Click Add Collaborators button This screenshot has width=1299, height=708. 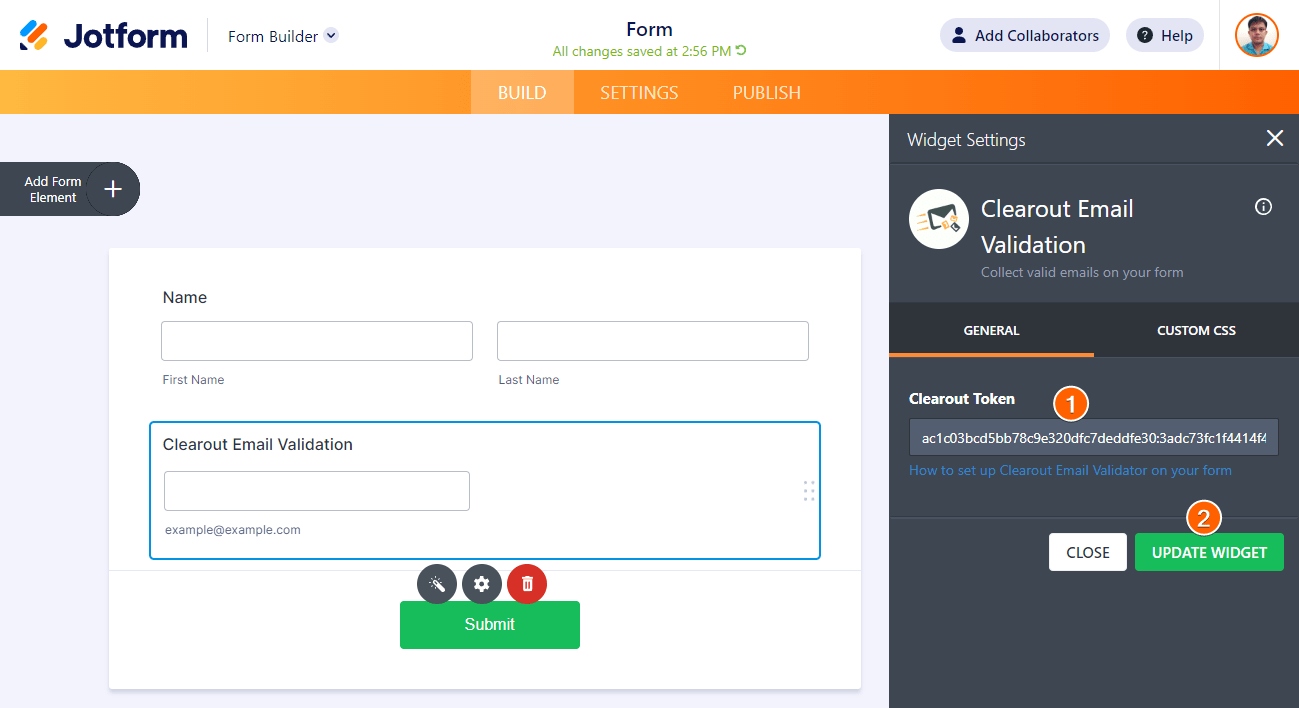point(1025,35)
